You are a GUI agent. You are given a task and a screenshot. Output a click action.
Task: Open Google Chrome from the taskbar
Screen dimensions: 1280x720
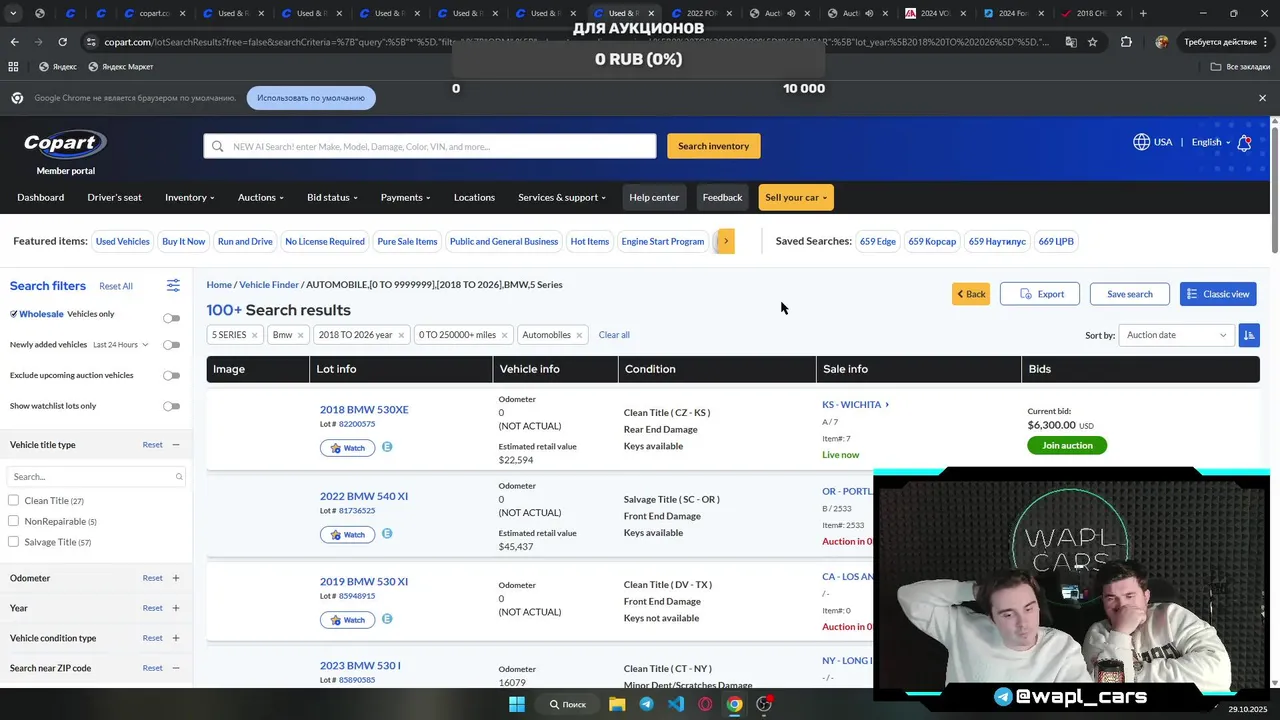(735, 704)
